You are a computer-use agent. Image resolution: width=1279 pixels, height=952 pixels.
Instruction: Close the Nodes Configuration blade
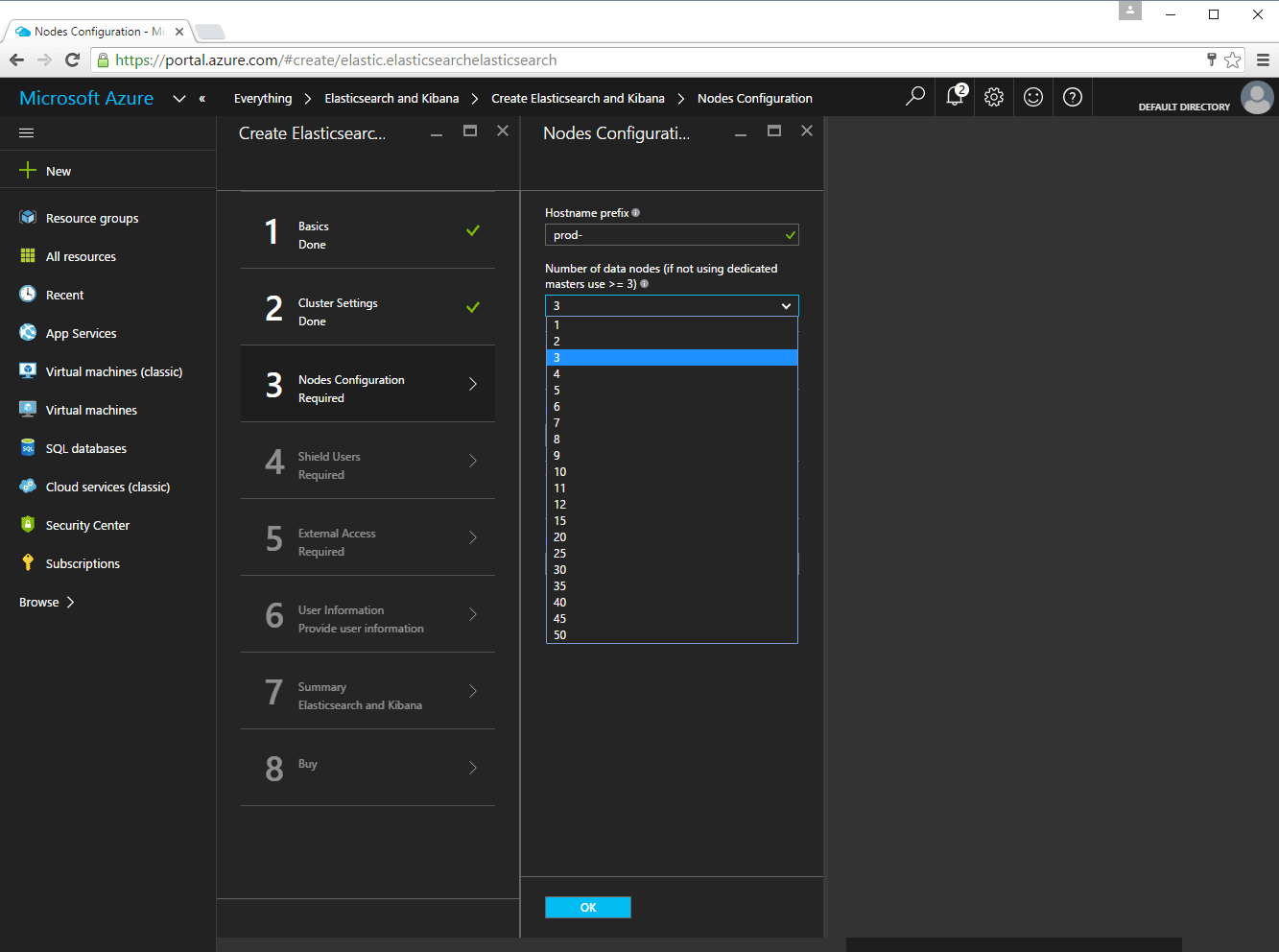click(807, 131)
